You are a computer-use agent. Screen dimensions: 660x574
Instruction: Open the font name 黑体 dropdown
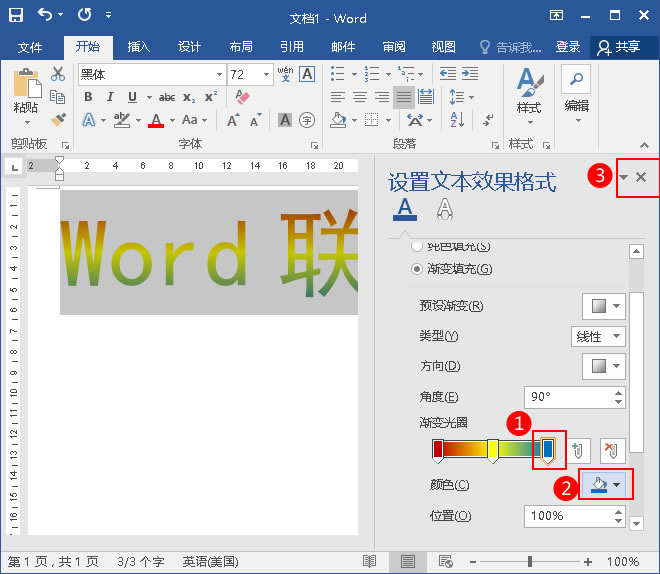(x=219, y=74)
